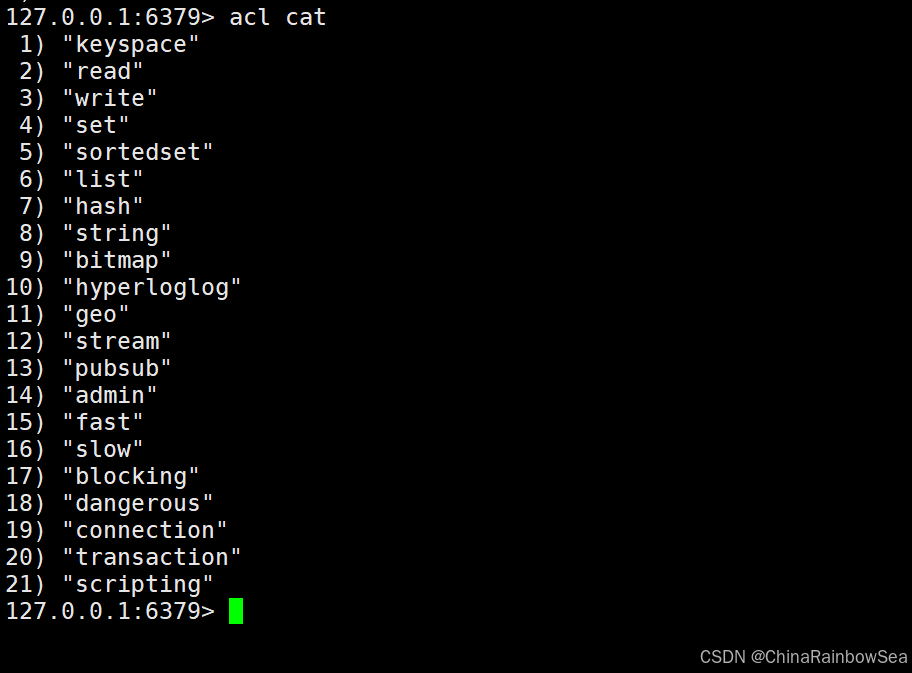Select the "scripting" category text

138,584
